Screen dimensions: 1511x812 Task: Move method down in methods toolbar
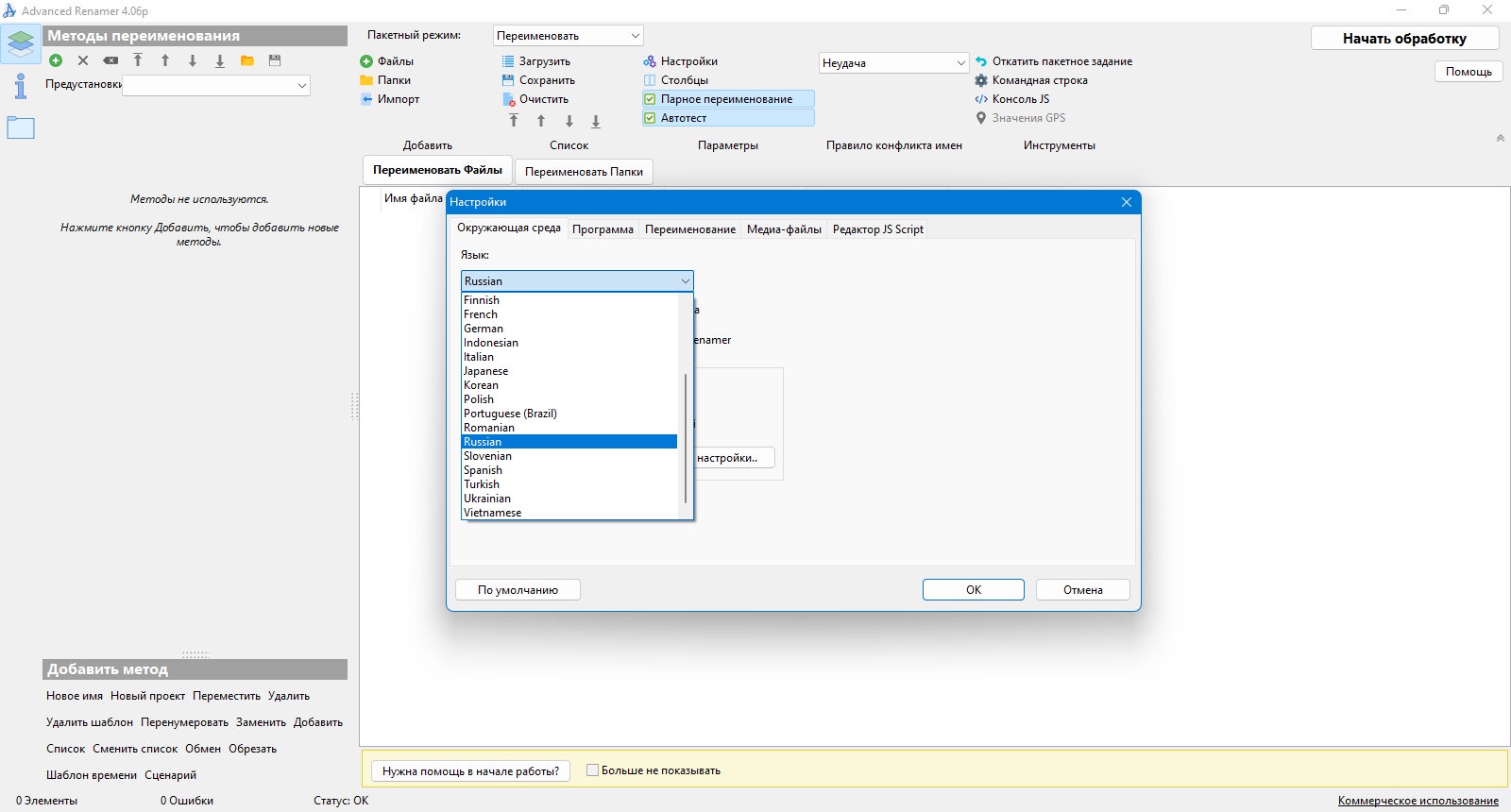coord(193,60)
